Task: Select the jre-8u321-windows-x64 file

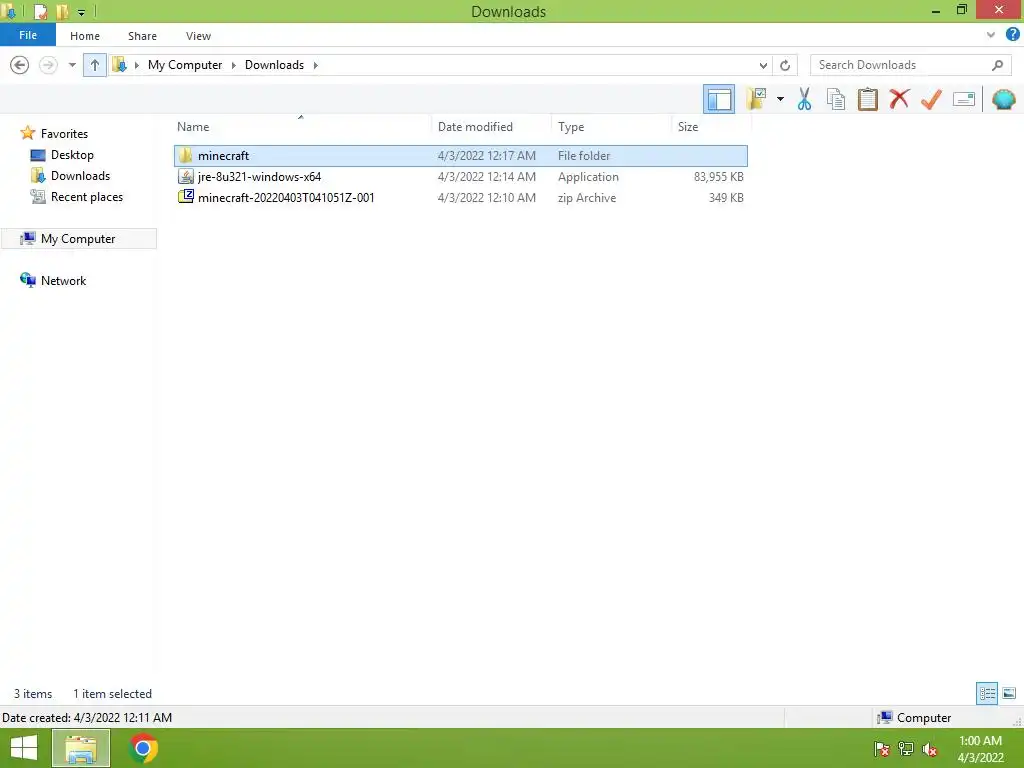Action: pos(461,176)
